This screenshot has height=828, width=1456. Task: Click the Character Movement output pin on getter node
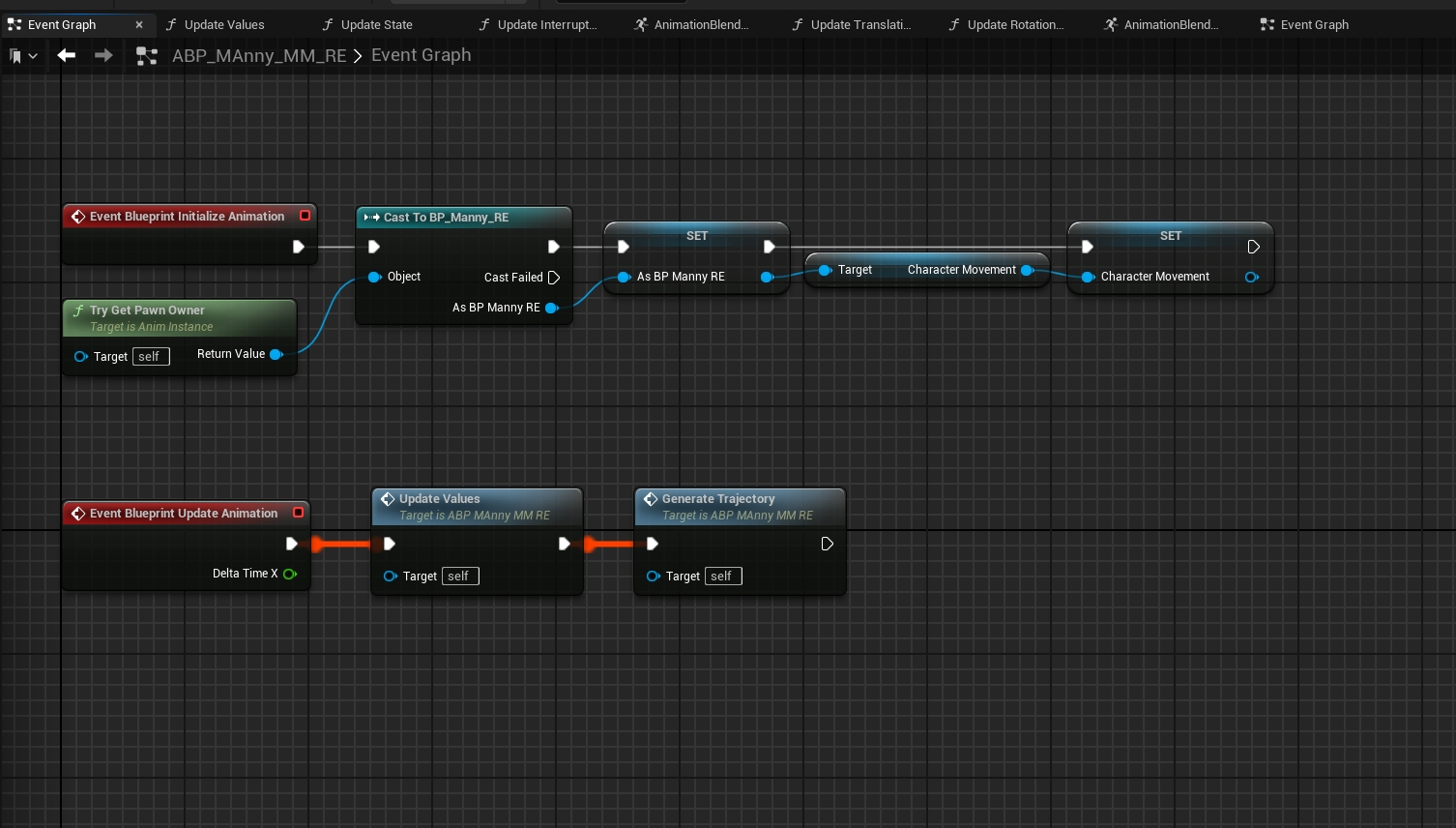[1027, 270]
